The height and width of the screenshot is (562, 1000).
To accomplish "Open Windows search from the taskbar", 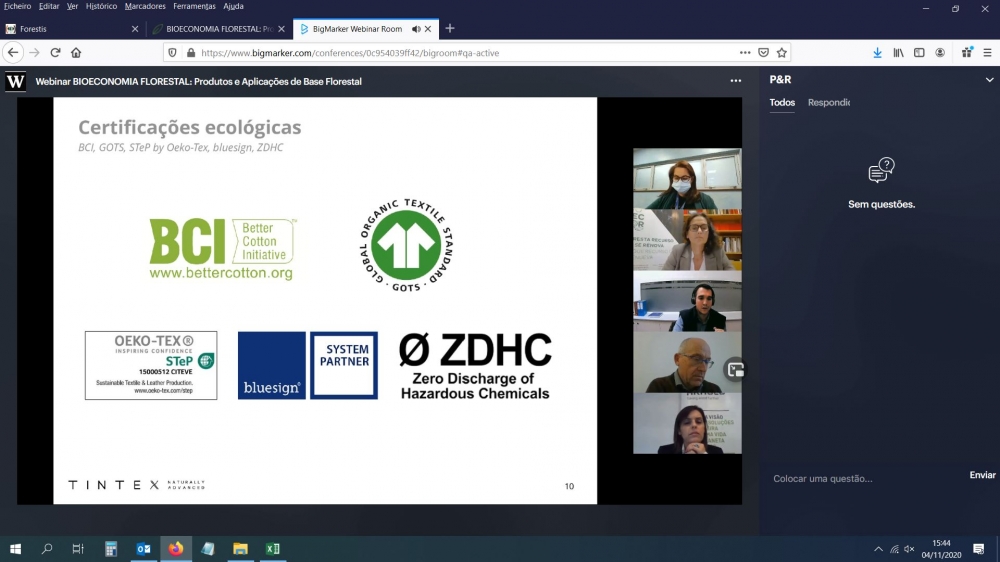I will [47, 549].
